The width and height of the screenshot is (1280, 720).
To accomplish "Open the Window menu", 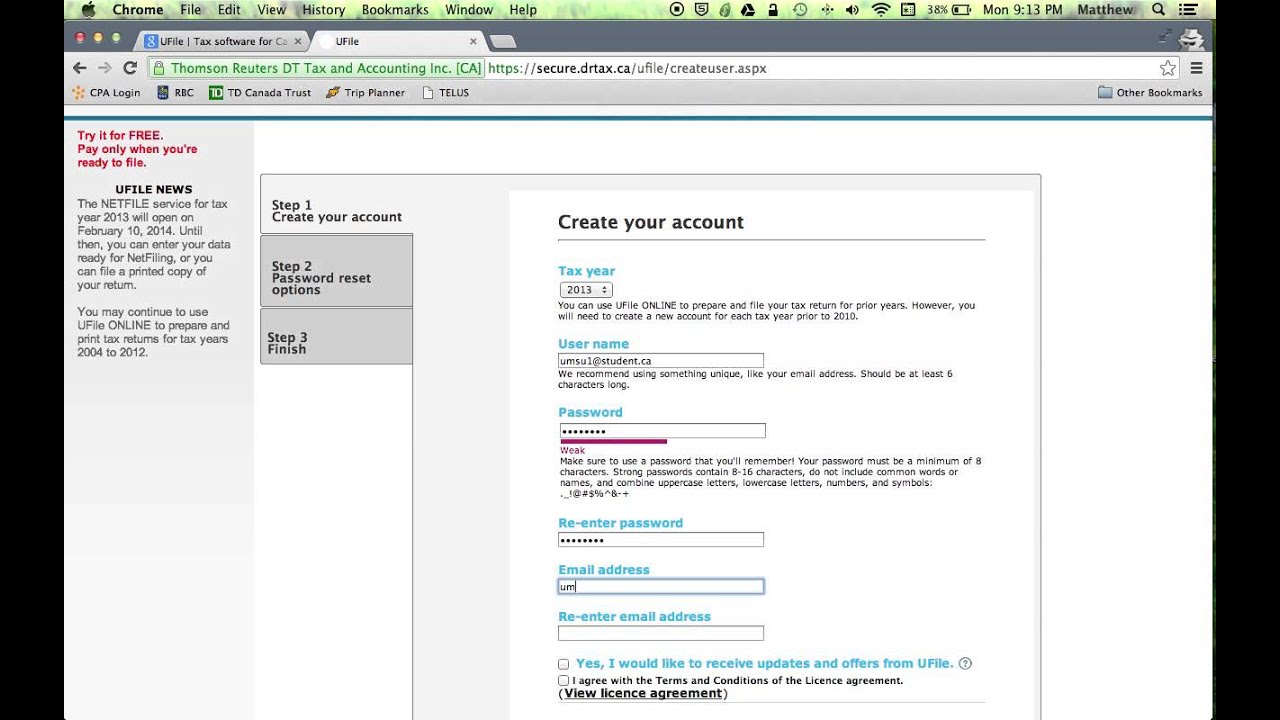I will (x=469, y=10).
